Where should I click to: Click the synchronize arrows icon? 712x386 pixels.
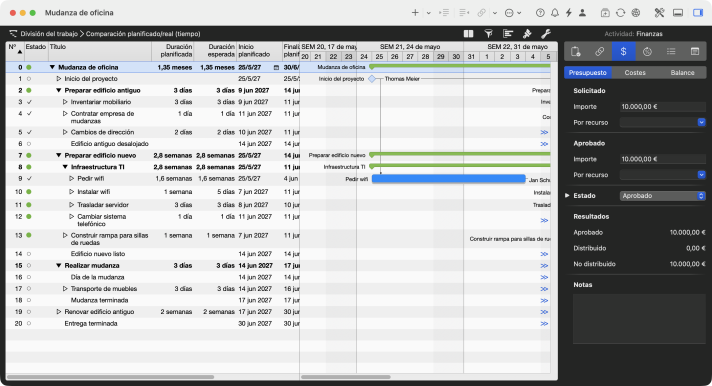(x=620, y=13)
